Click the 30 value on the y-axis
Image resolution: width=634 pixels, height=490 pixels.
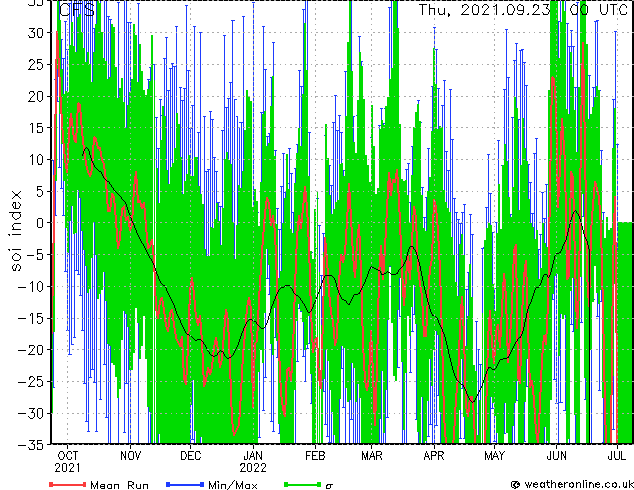tap(36, 33)
